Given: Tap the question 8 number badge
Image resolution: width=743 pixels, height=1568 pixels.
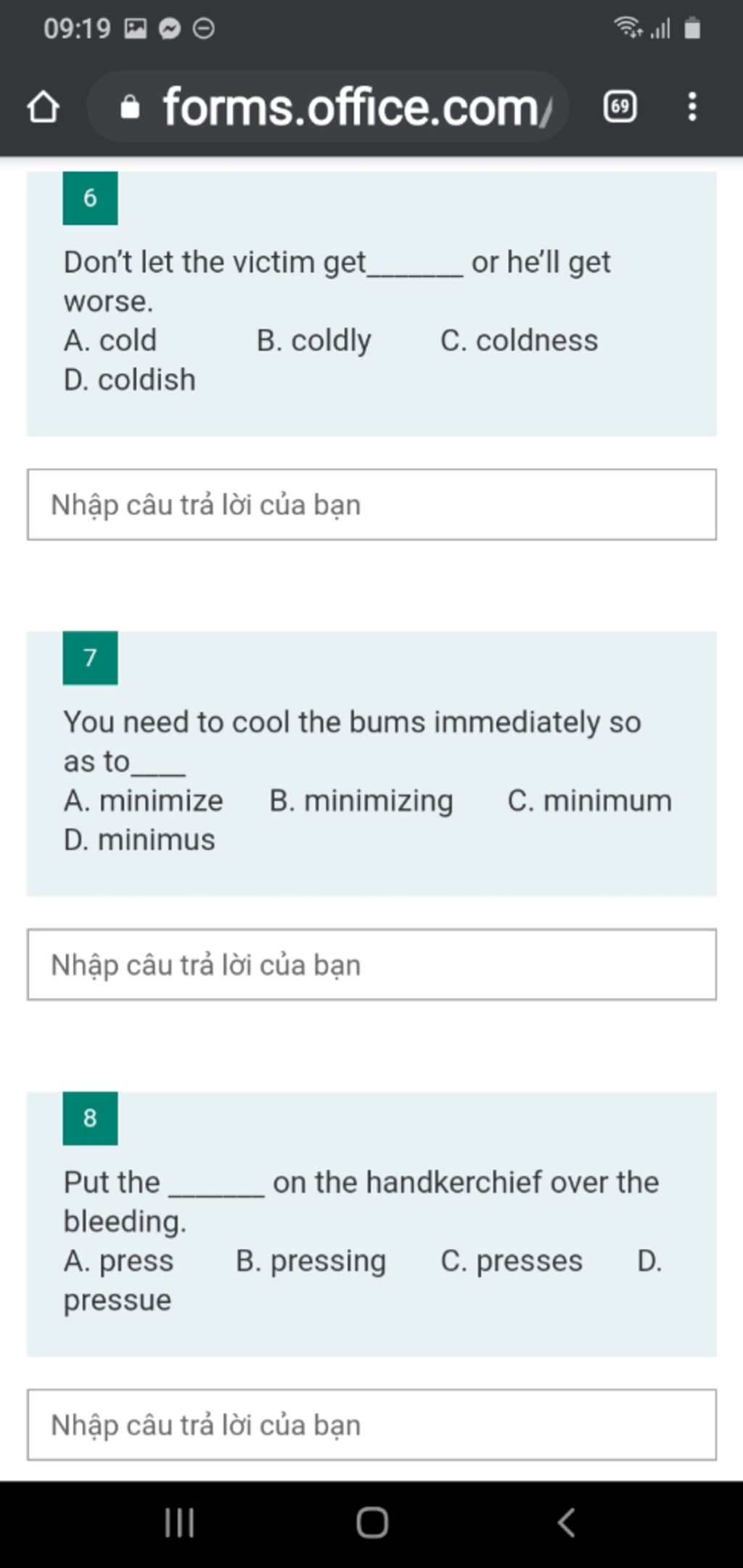Looking at the screenshot, I should [x=90, y=1118].
